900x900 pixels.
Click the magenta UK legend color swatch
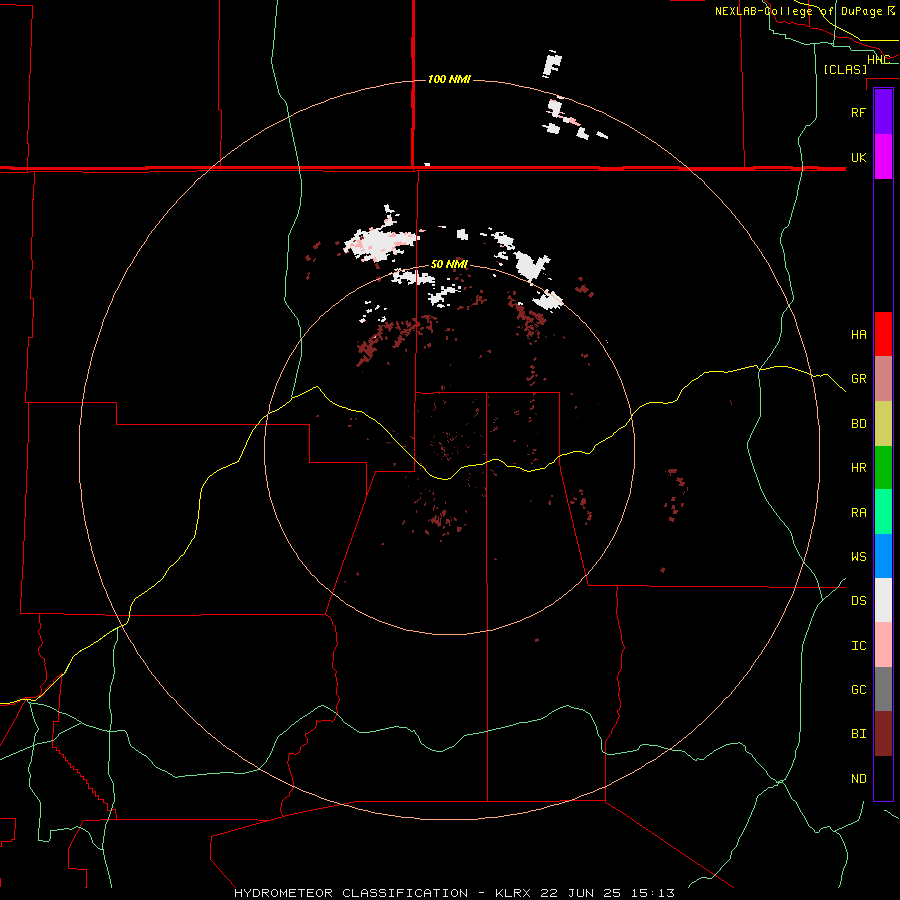883,157
